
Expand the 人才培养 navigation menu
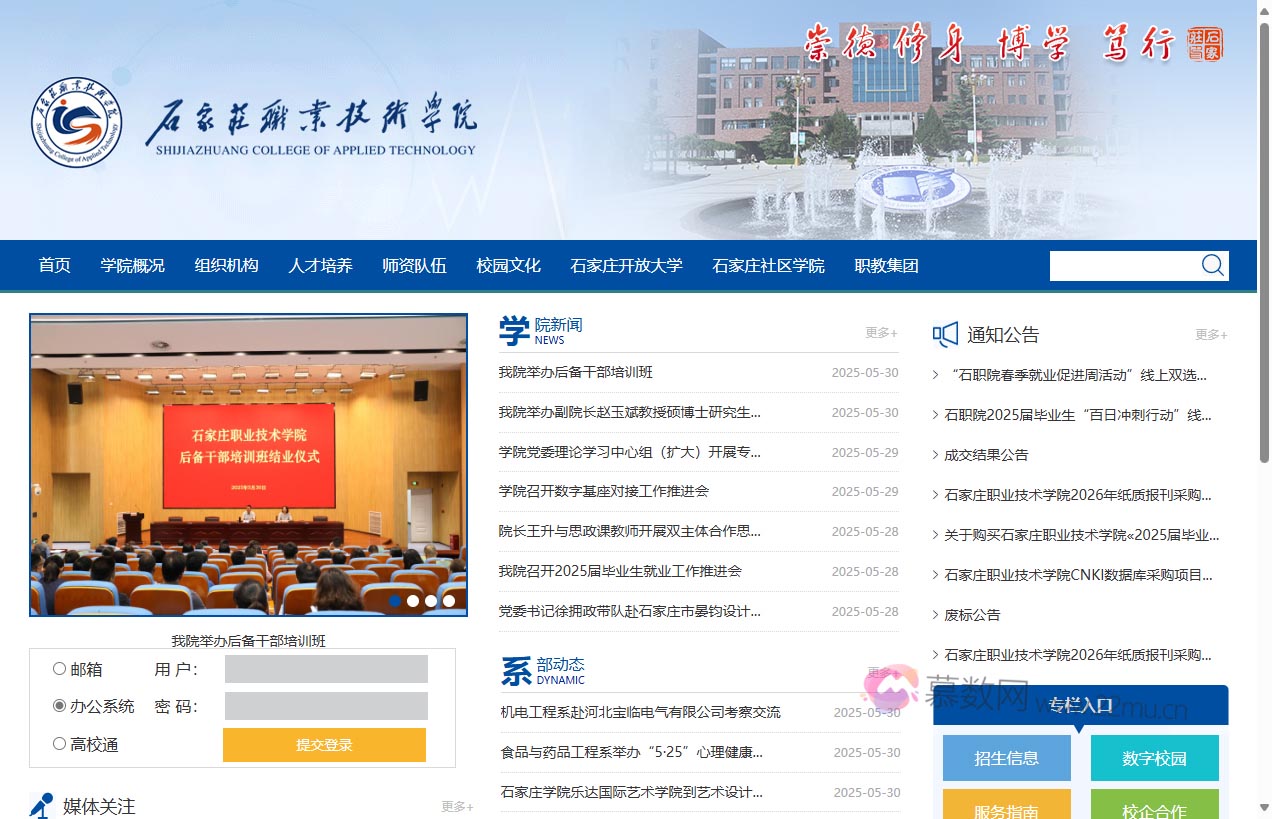320,265
